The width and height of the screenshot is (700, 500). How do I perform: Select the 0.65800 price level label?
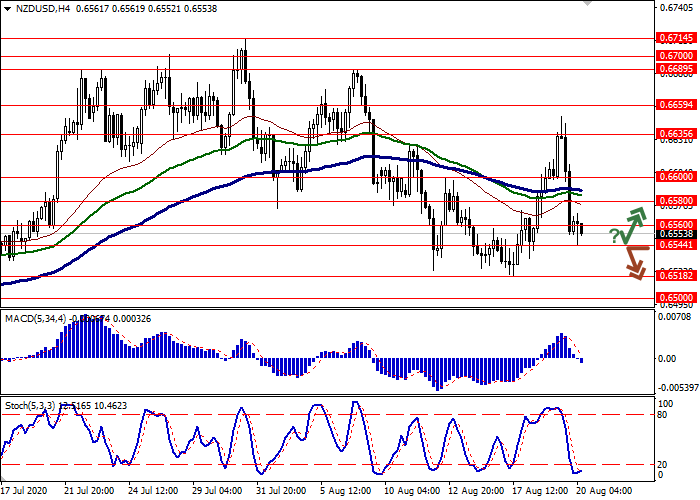click(x=678, y=201)
